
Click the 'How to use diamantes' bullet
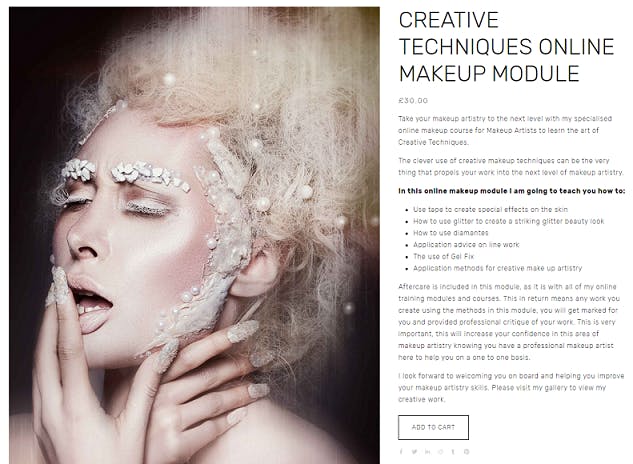tap(451, 233)
